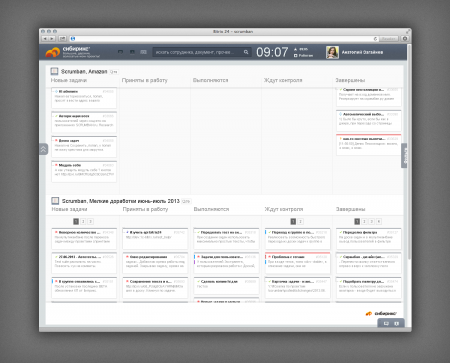
Task: Select page 4 in Завершены column
Action: pyautogui.click(x=379, y=221)
